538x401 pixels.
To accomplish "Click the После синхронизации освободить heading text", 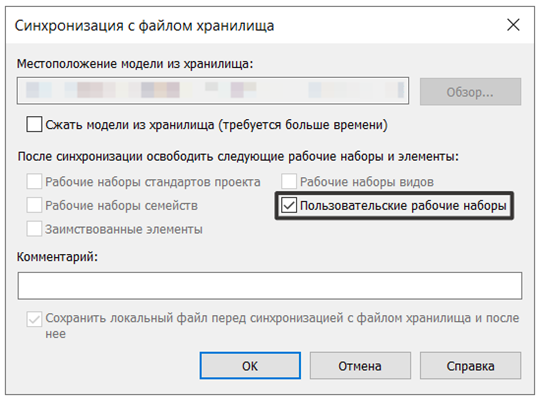I will click(x=238, y=156).
